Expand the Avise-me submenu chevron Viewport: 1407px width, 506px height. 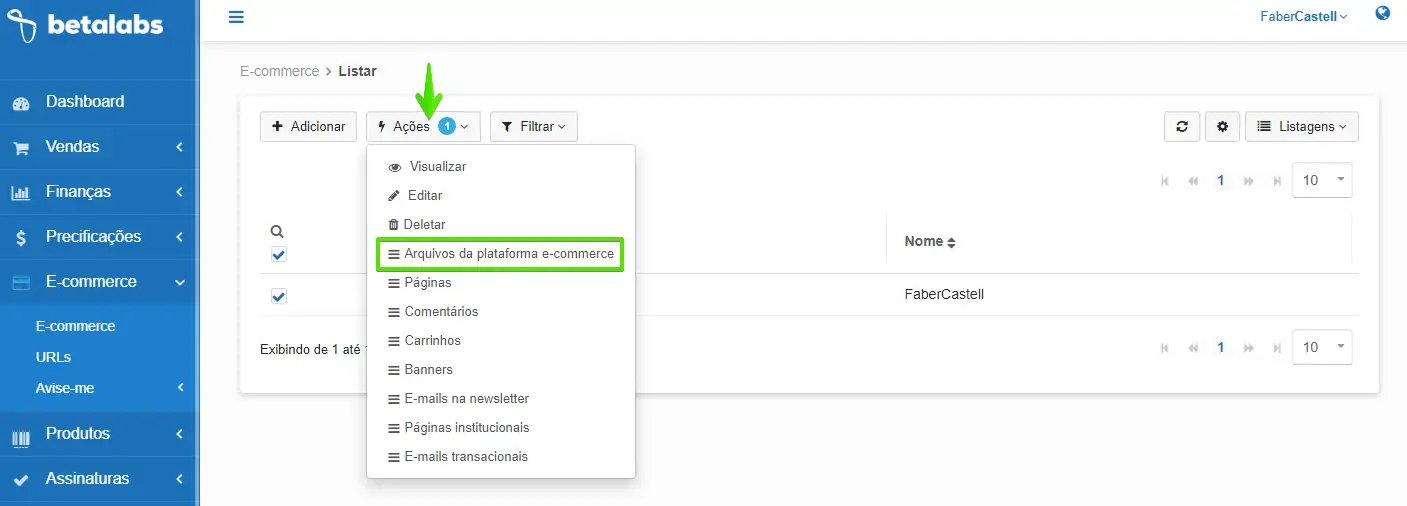(x=181, y=388)
